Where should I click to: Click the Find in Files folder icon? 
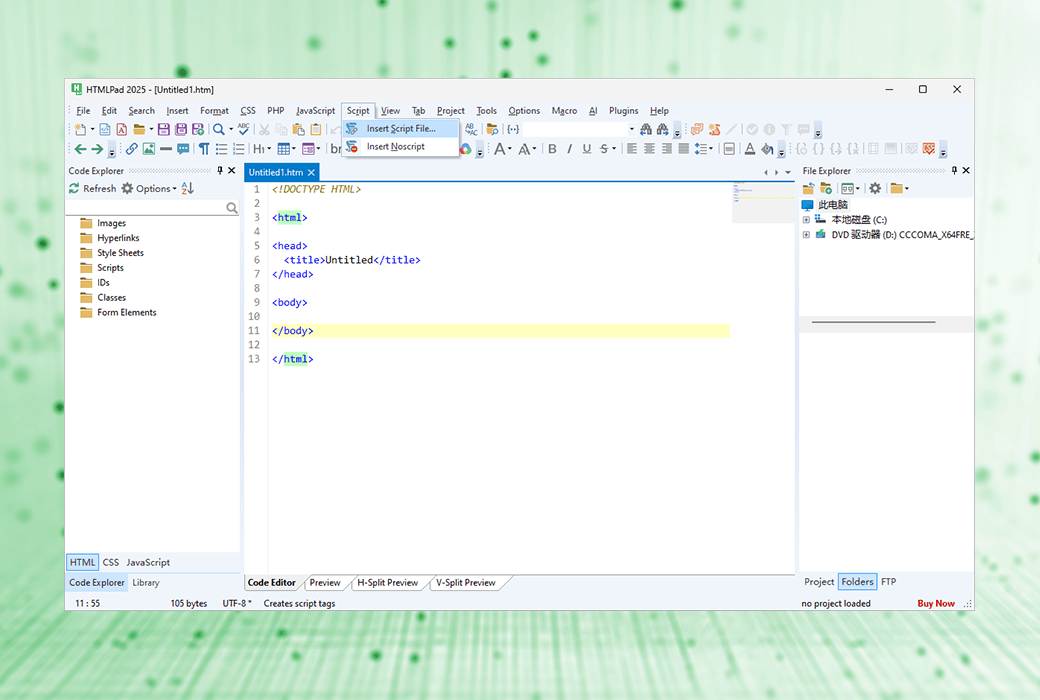[x=492, y=129]
